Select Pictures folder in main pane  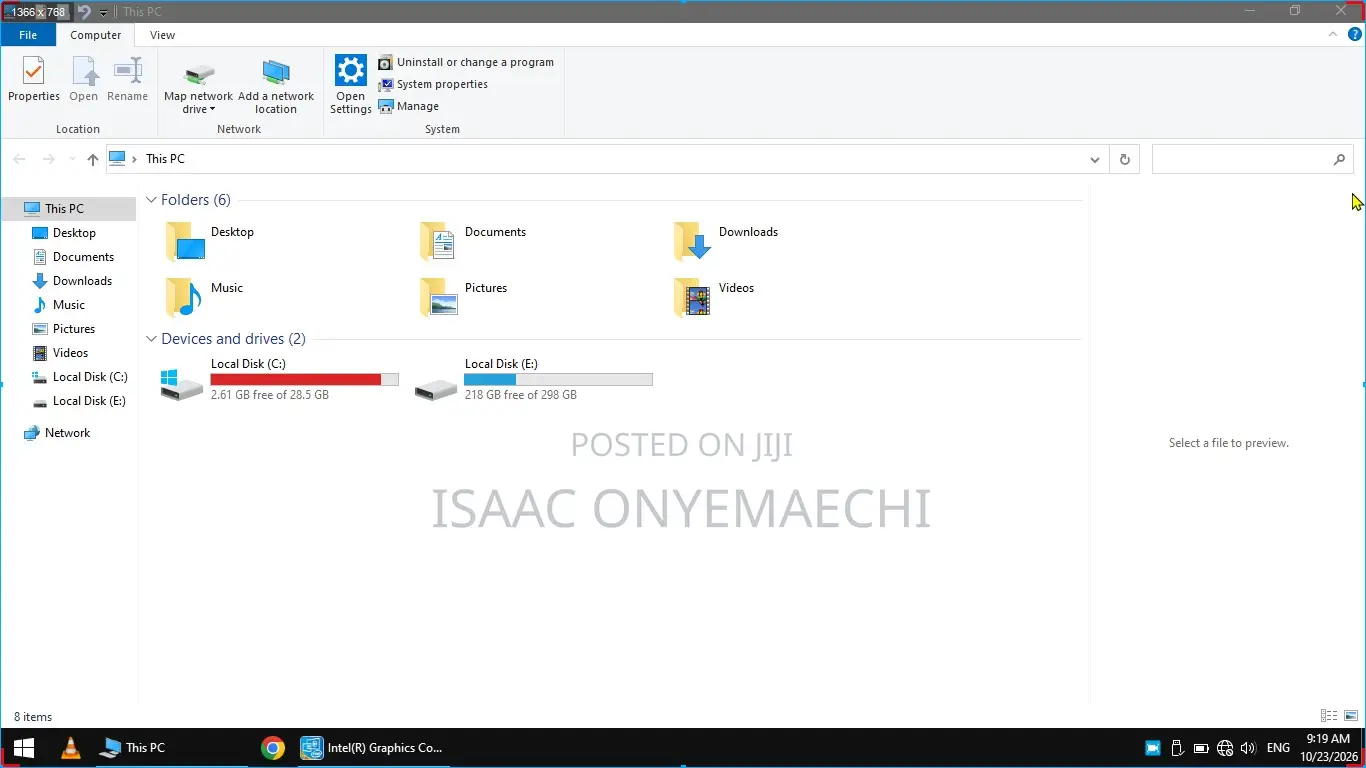[x=463, y=297]
